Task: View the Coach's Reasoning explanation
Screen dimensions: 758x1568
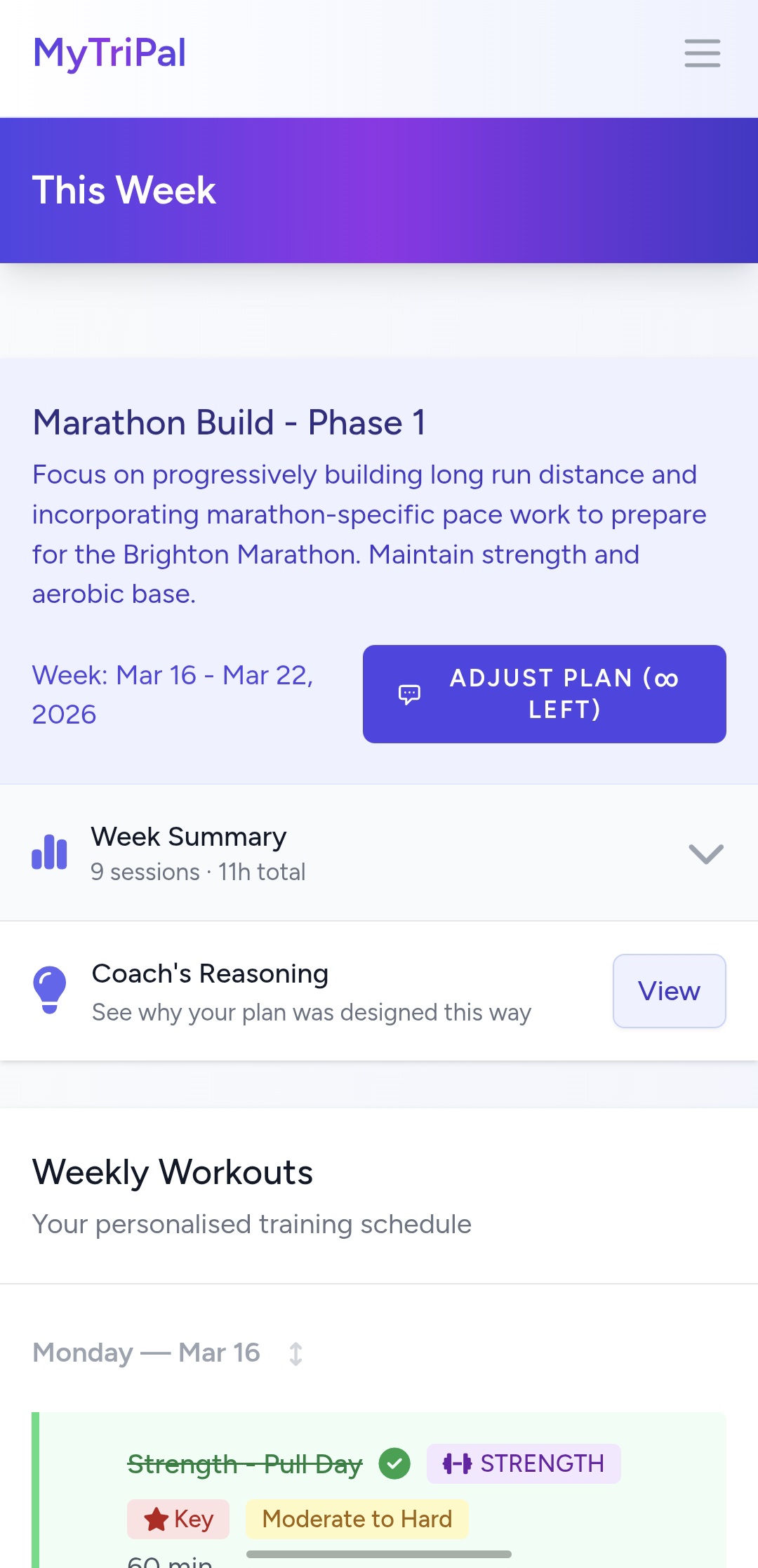Action: coord(669,990)
